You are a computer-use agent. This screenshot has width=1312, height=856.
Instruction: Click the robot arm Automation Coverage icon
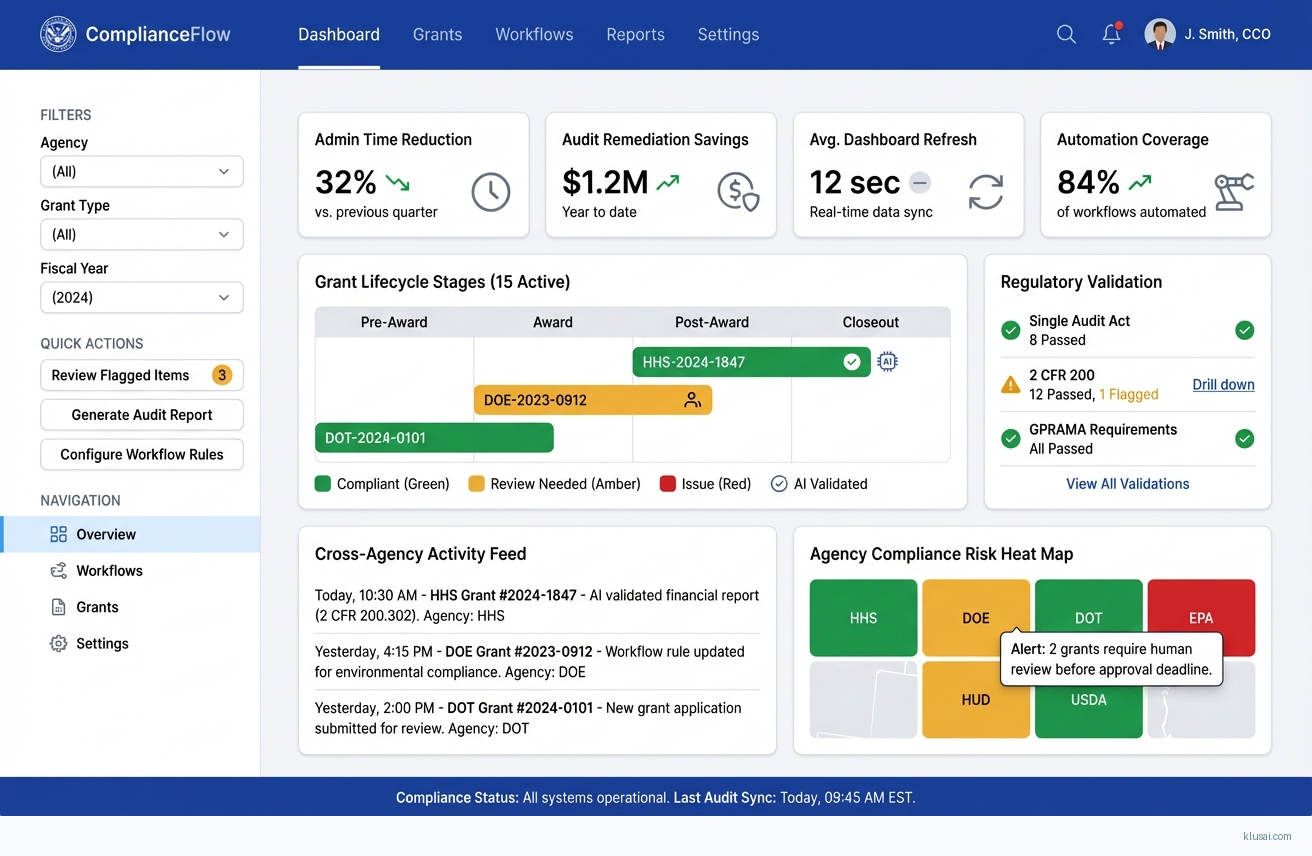[x=1233, y=191]
